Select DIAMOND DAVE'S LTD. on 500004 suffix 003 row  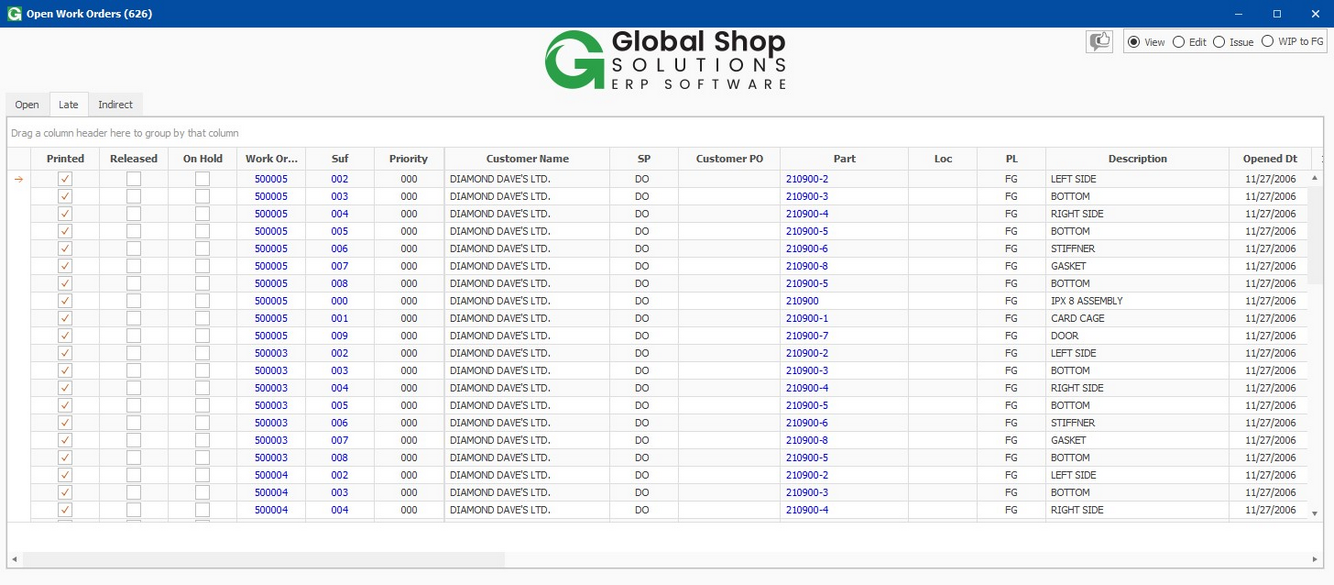coord(527,493)
